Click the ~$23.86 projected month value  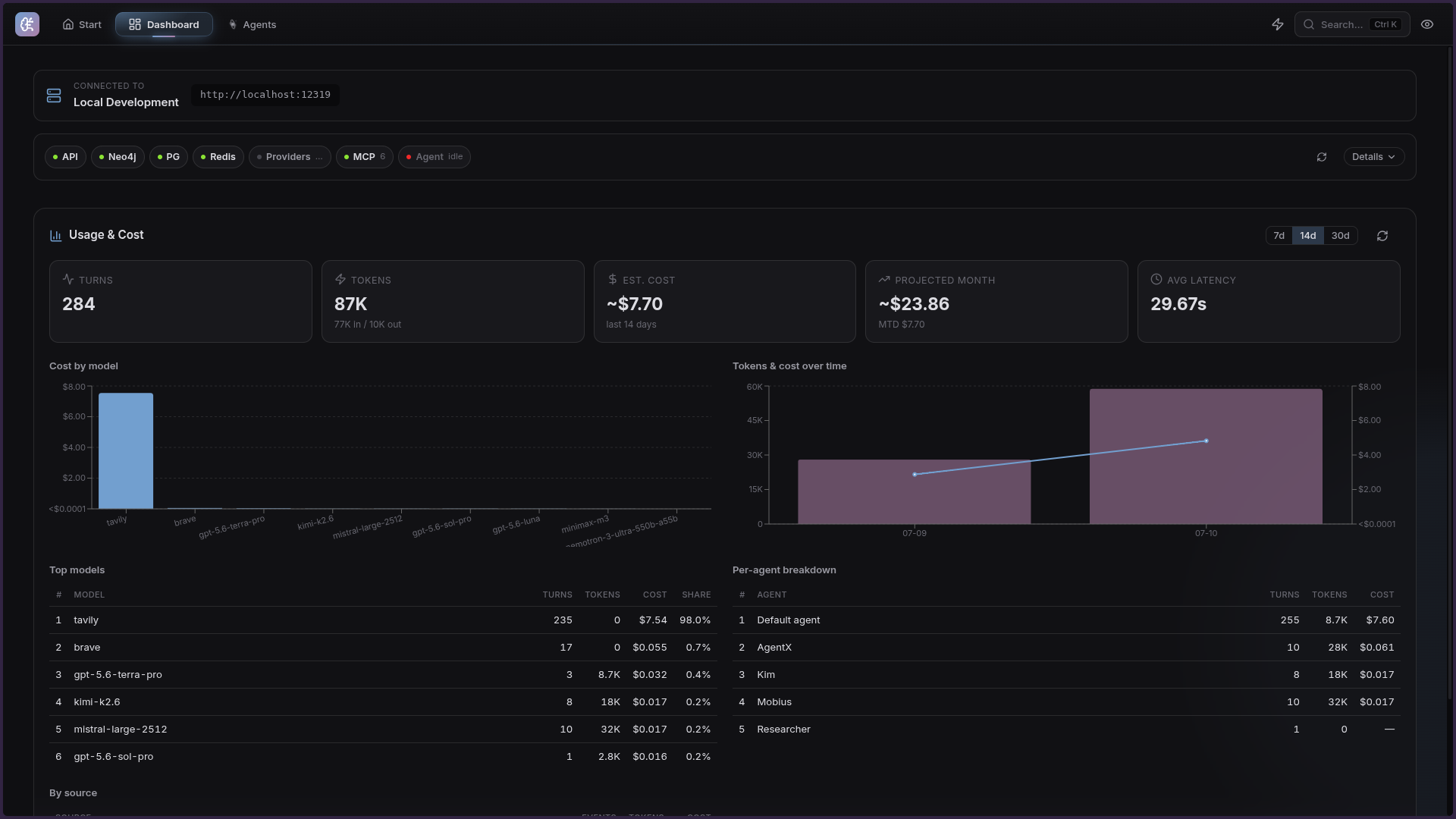tap(914, 304)
